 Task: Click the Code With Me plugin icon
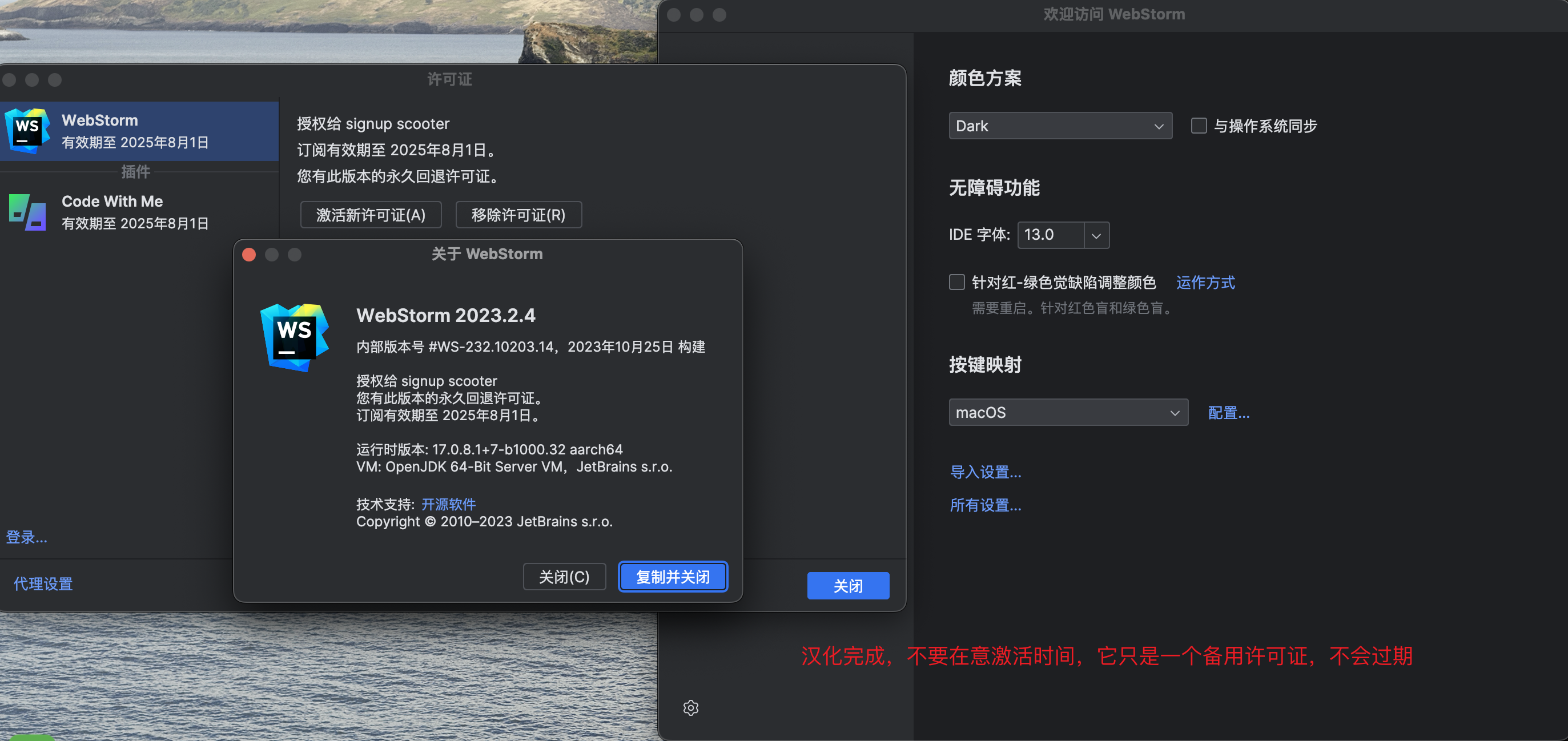27,212
